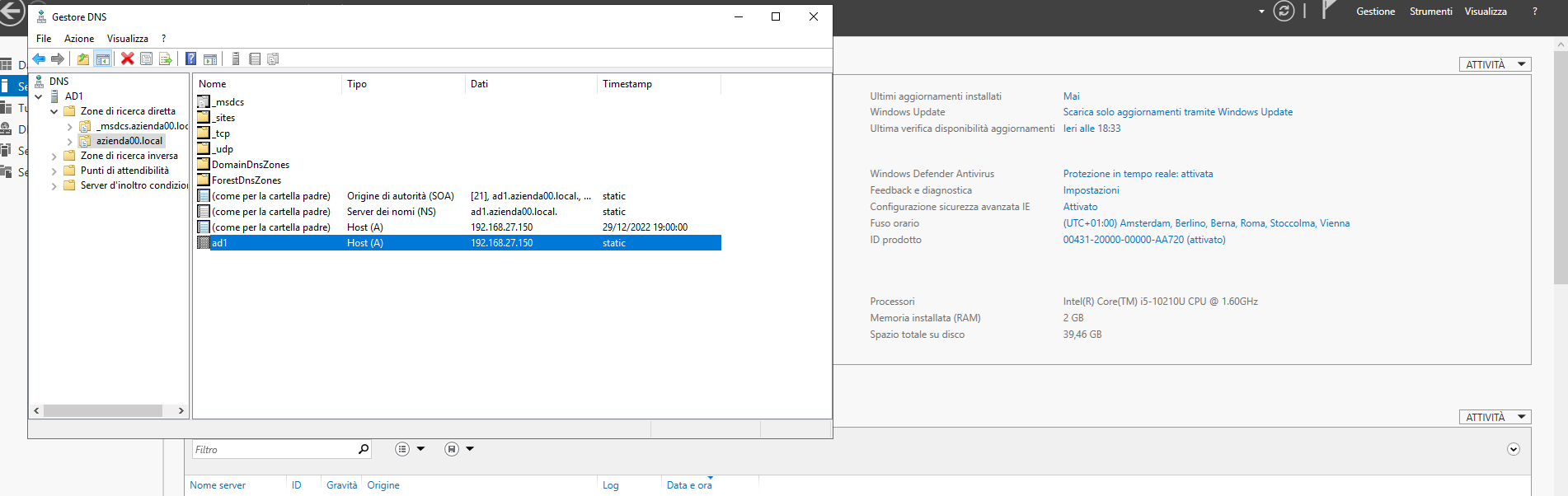Click Server Manager notifications flag icon

[x=1327, y=10]
